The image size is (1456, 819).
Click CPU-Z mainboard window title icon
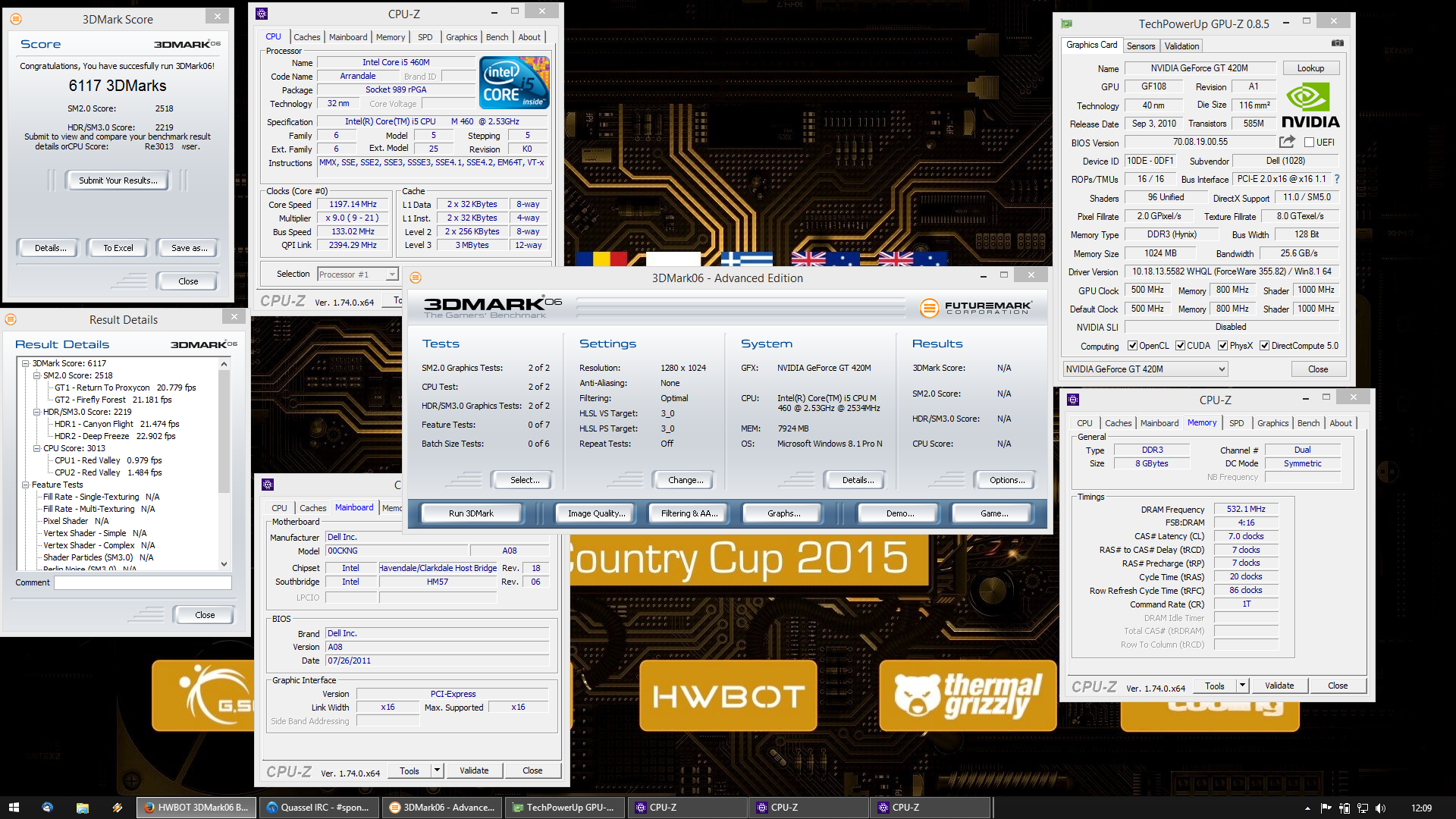(268, 485)
